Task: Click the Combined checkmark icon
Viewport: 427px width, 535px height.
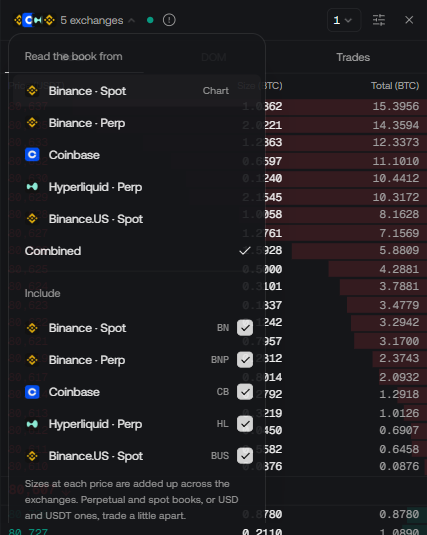Action: (245, 251)
